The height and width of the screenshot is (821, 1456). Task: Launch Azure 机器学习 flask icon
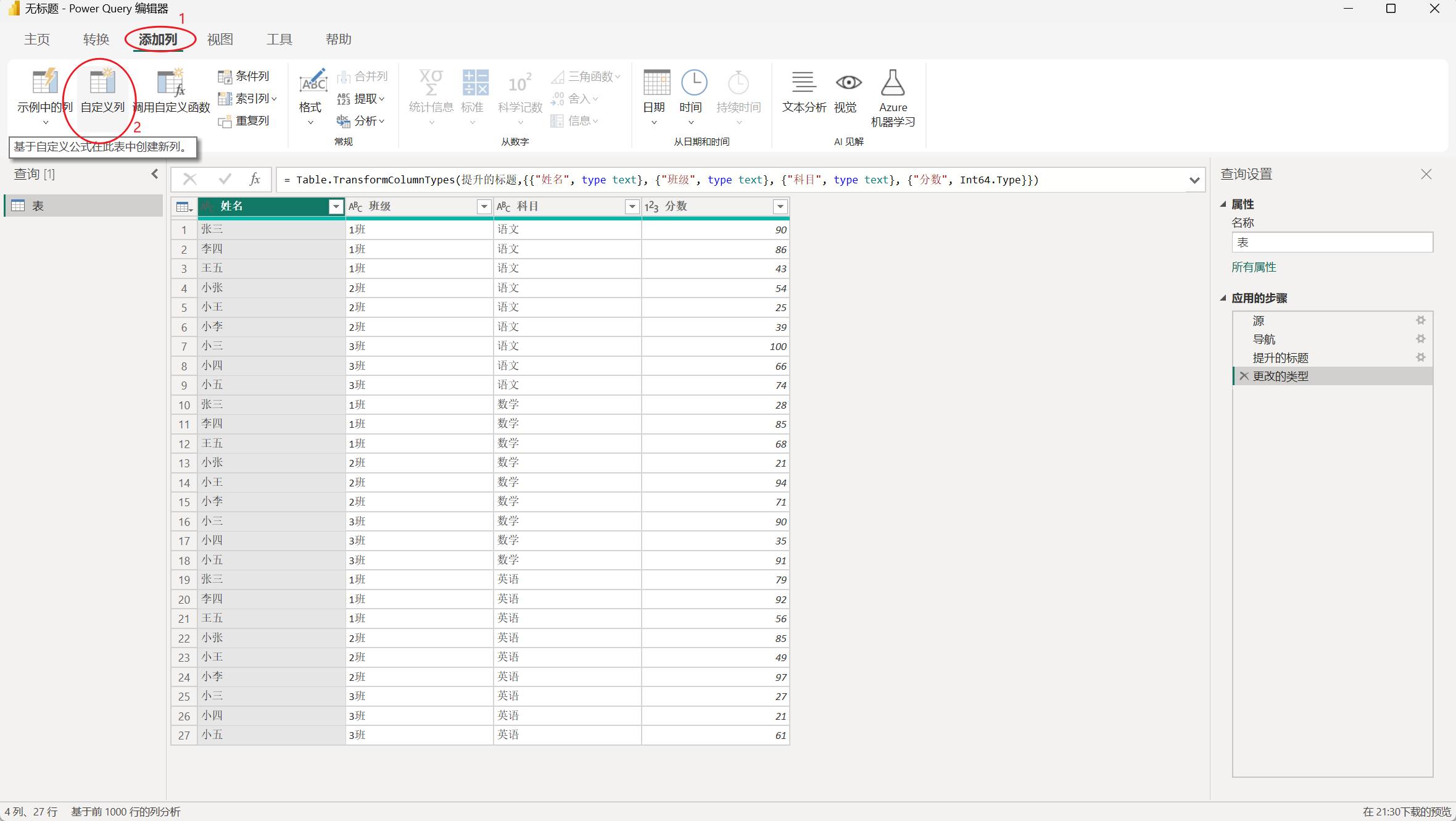[x=892, y=83]
